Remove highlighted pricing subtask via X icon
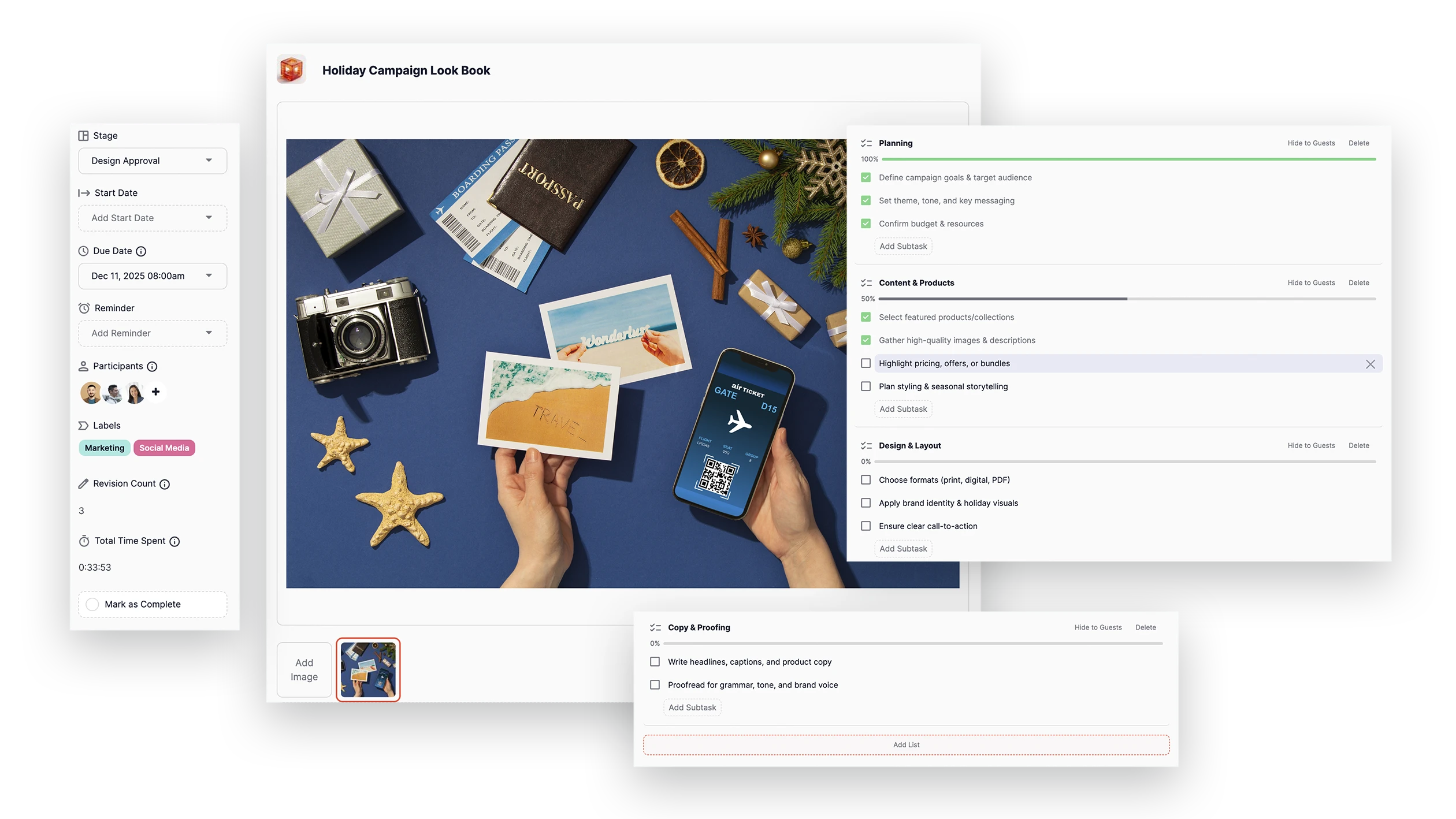 pos(1370,364)
